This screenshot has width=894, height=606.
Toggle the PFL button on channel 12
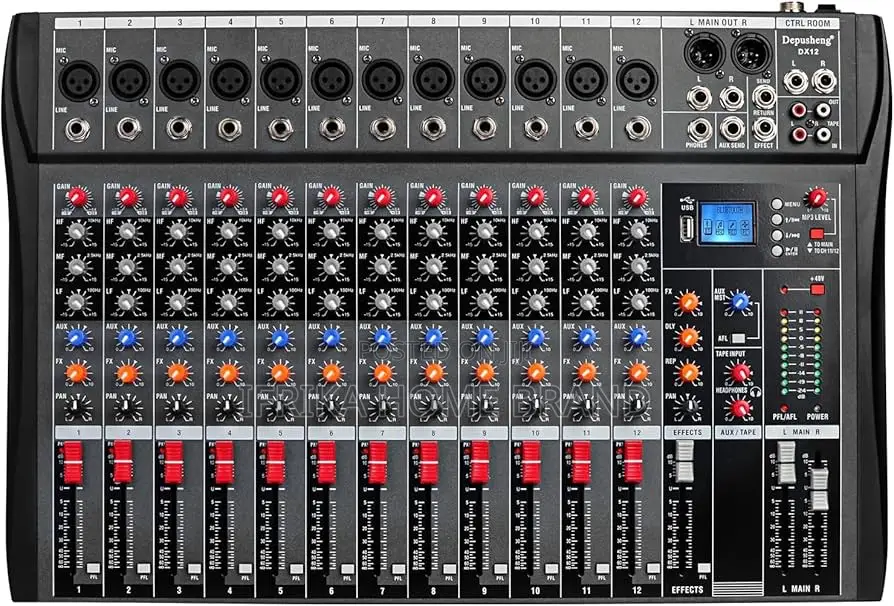653,568
